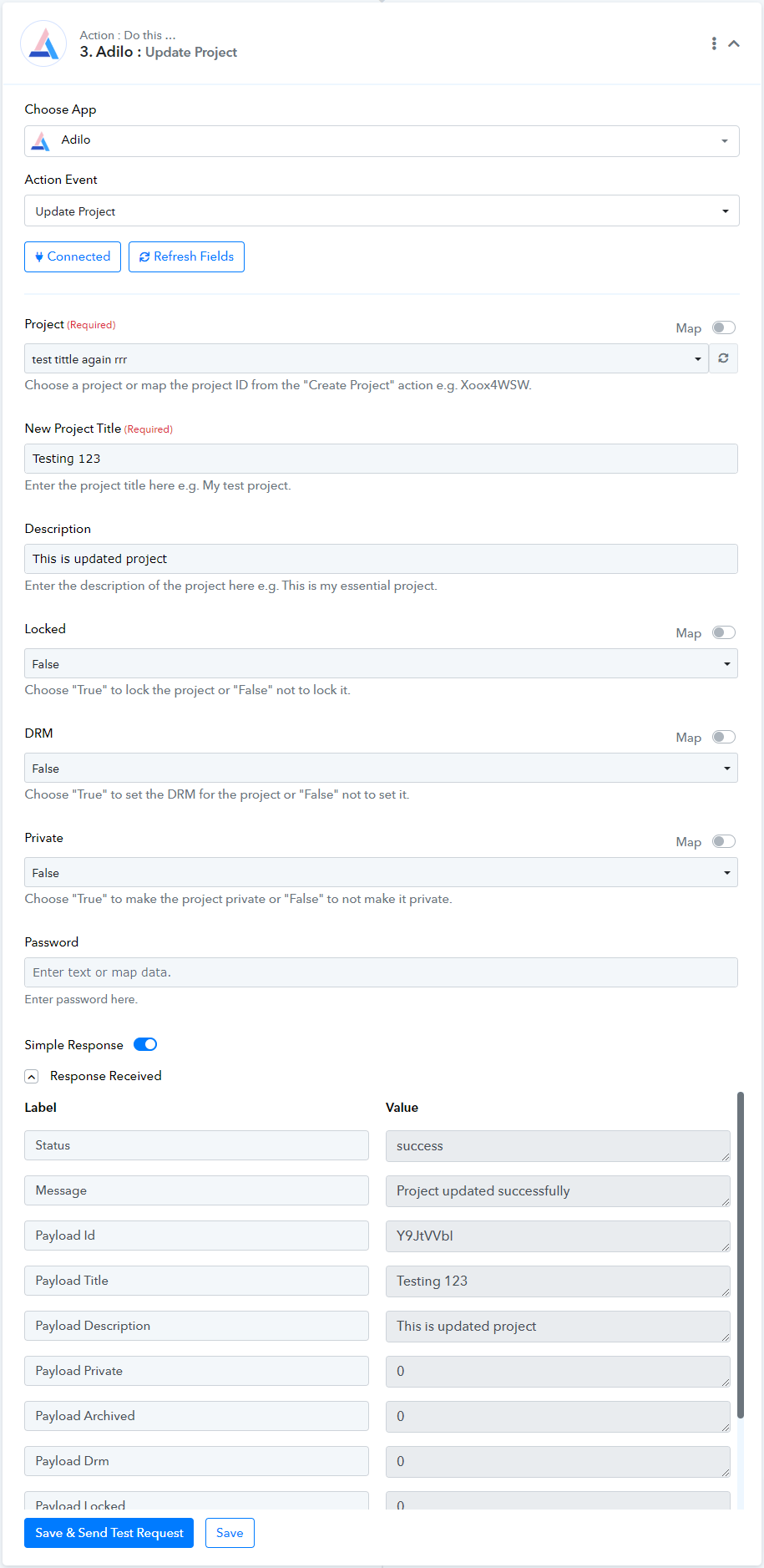Click the Password input field
This screenshot has height=1568, width=764.
[x=381, y=972]
